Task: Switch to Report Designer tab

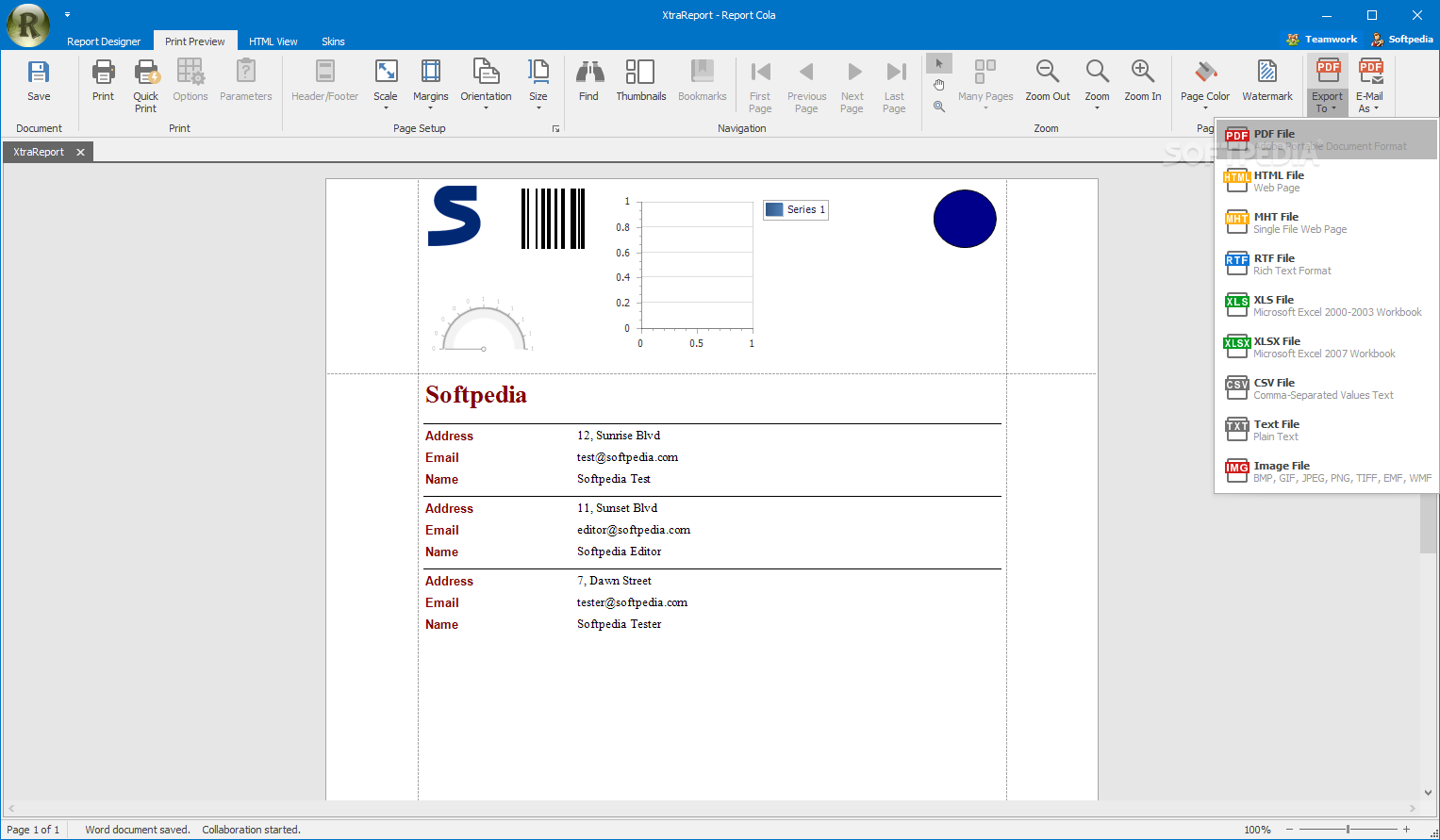Action: tap(104, 41)
